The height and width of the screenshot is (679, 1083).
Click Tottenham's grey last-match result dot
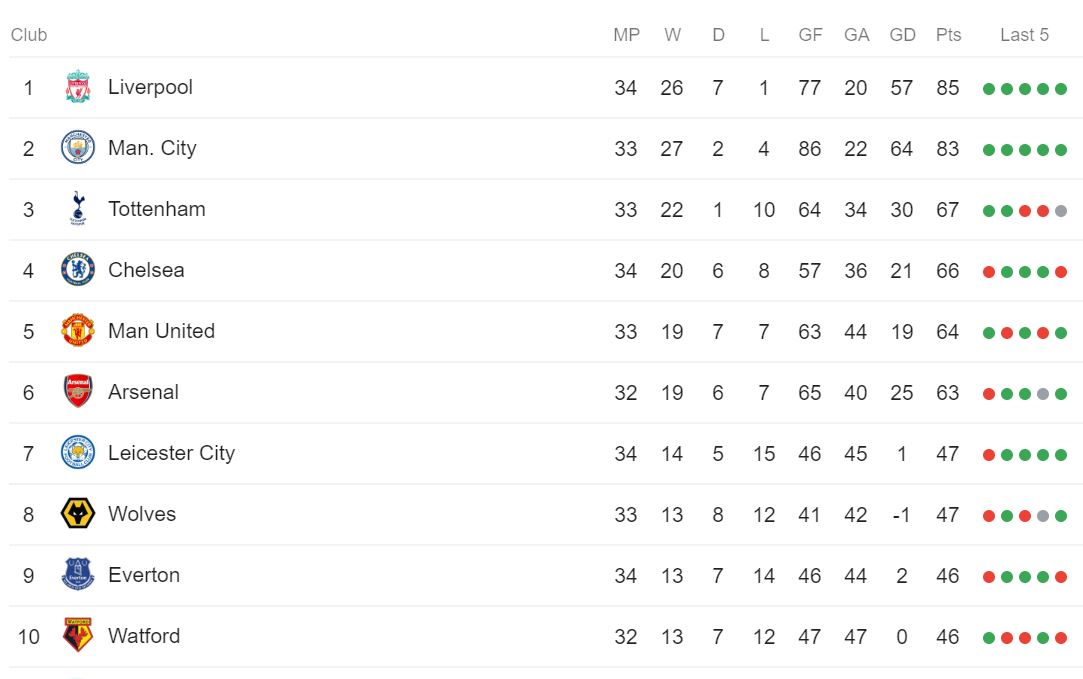(x=1061, y=211)
